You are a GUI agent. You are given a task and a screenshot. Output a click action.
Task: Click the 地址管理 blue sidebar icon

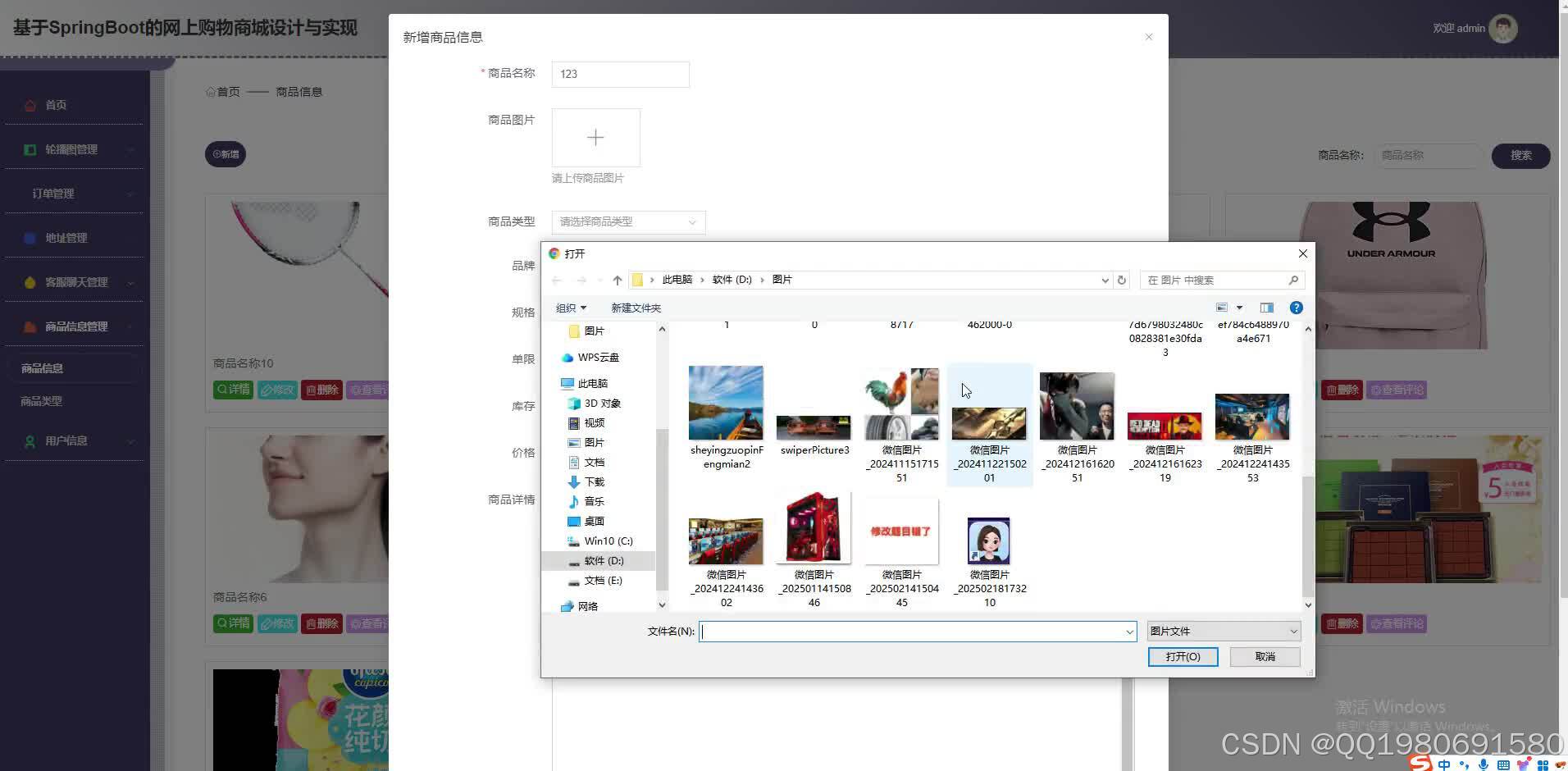[x=30, y=237]
